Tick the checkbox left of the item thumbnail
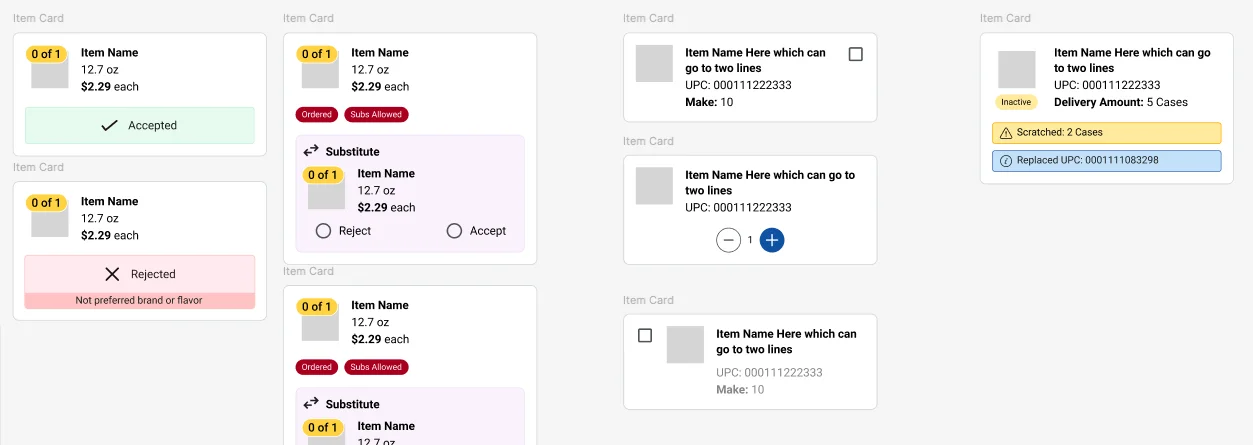Viewport: 1253px width, 445px height. (645, 336)
